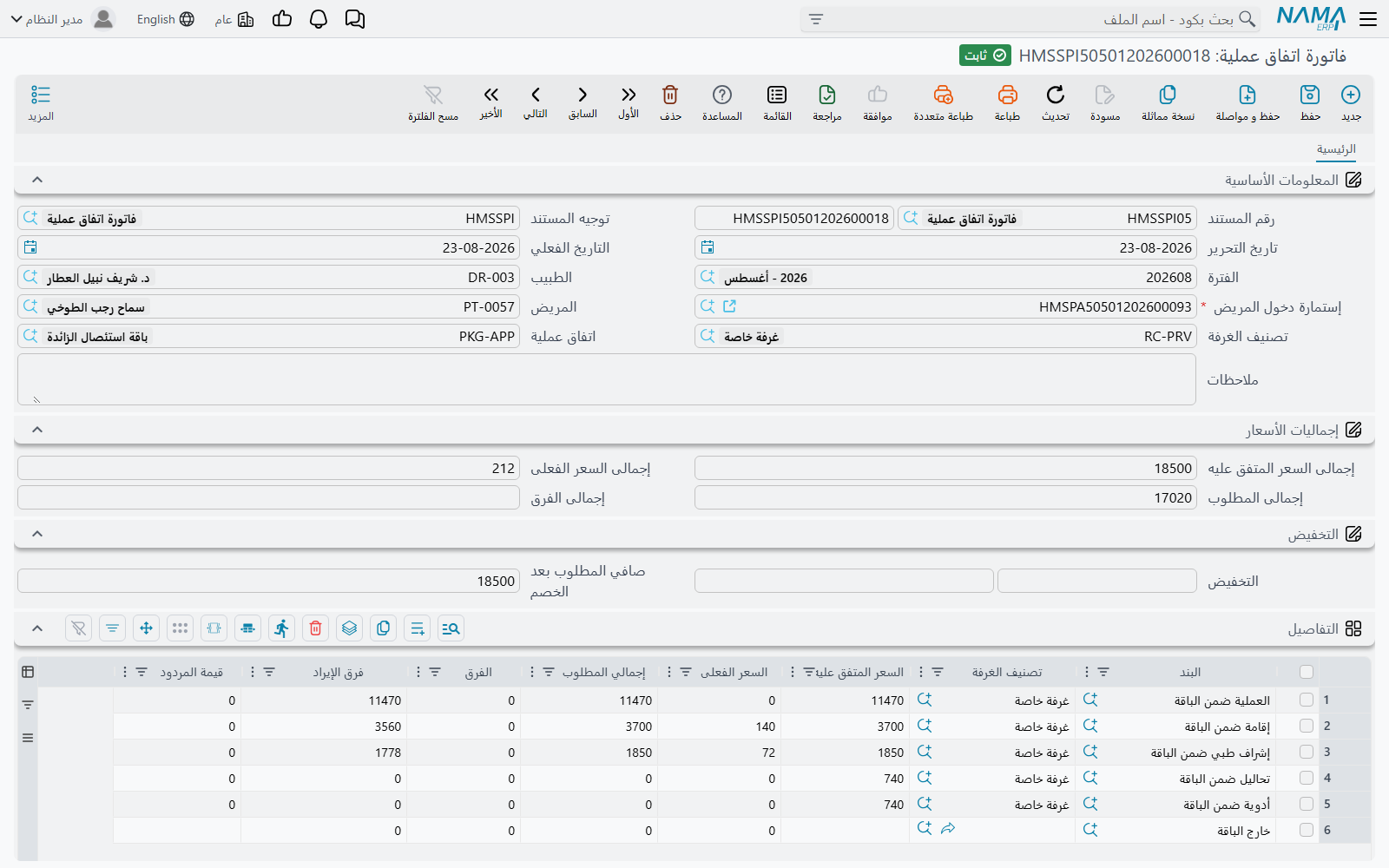
Task: Open the notifications bell icon
Action: point(319,19)
